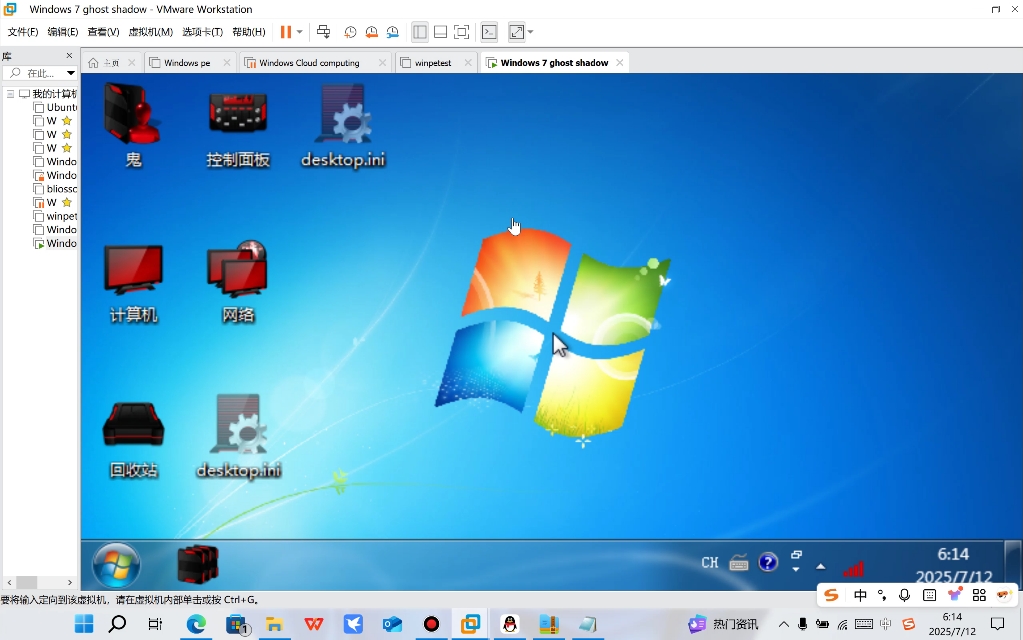Click the library scrollbar's left arrow
This screenshot has width=1023, height=640.
pyautogui.click(x=9, y=582)
